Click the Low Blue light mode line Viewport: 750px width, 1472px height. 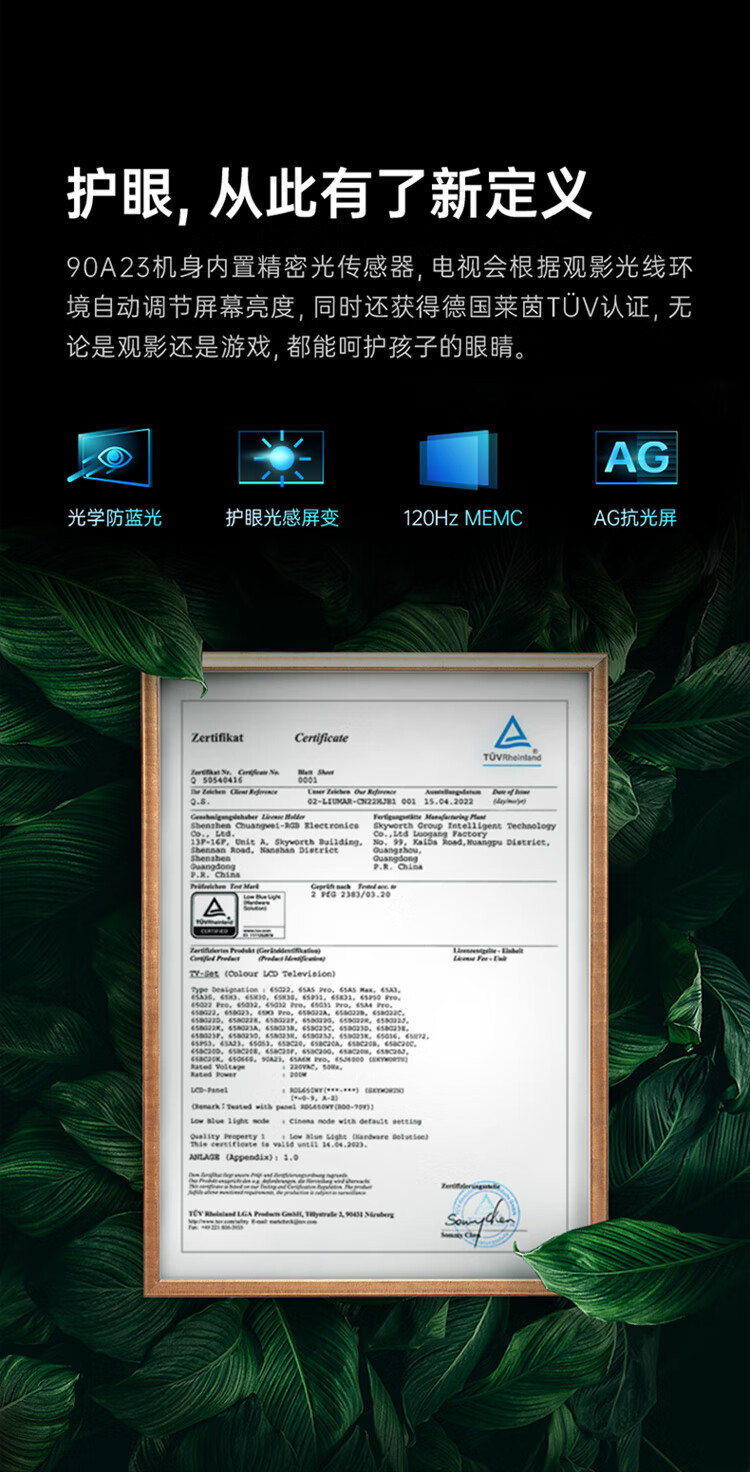pos(306,1122)
